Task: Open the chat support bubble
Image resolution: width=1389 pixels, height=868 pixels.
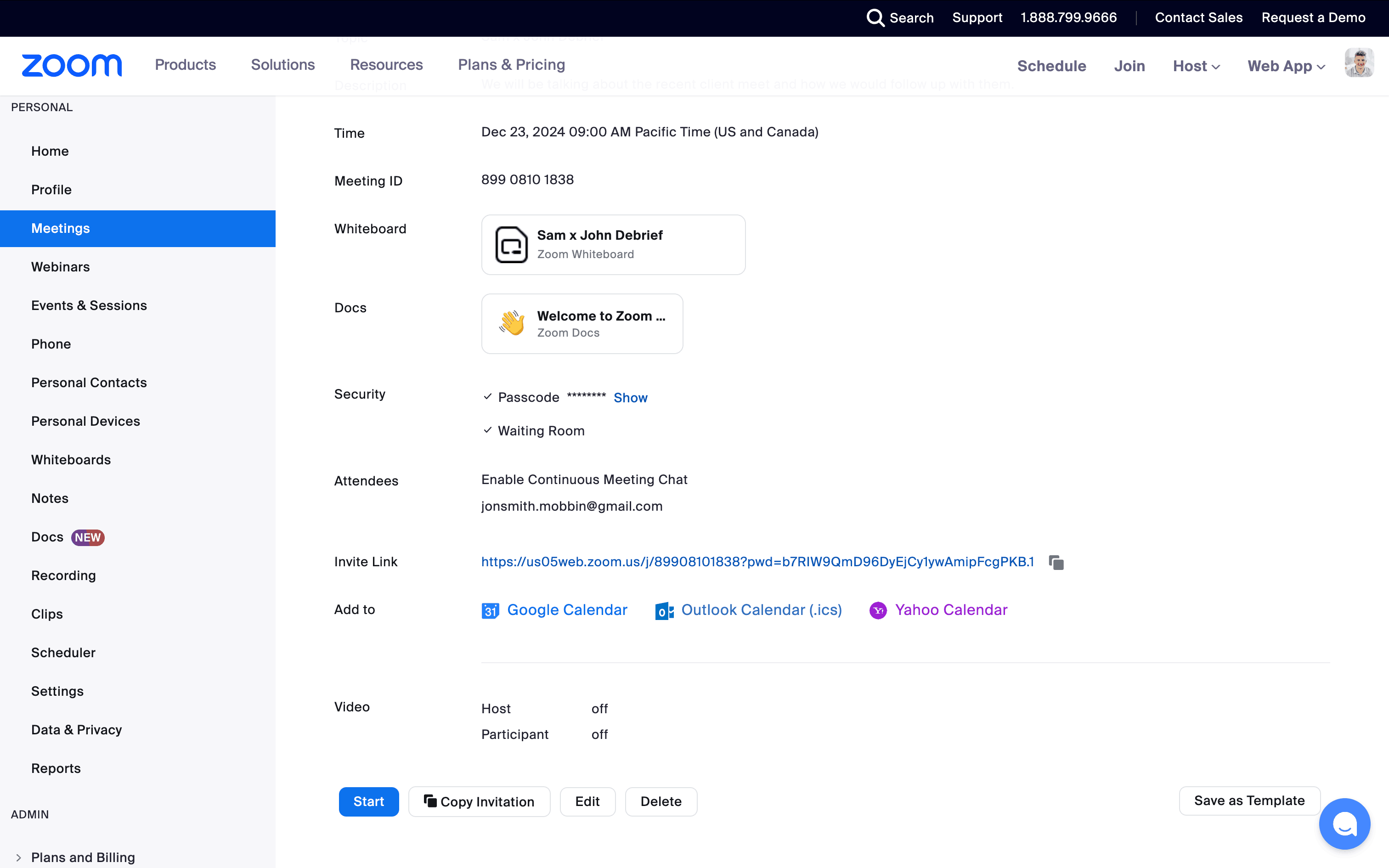Action: [1344, 824]
